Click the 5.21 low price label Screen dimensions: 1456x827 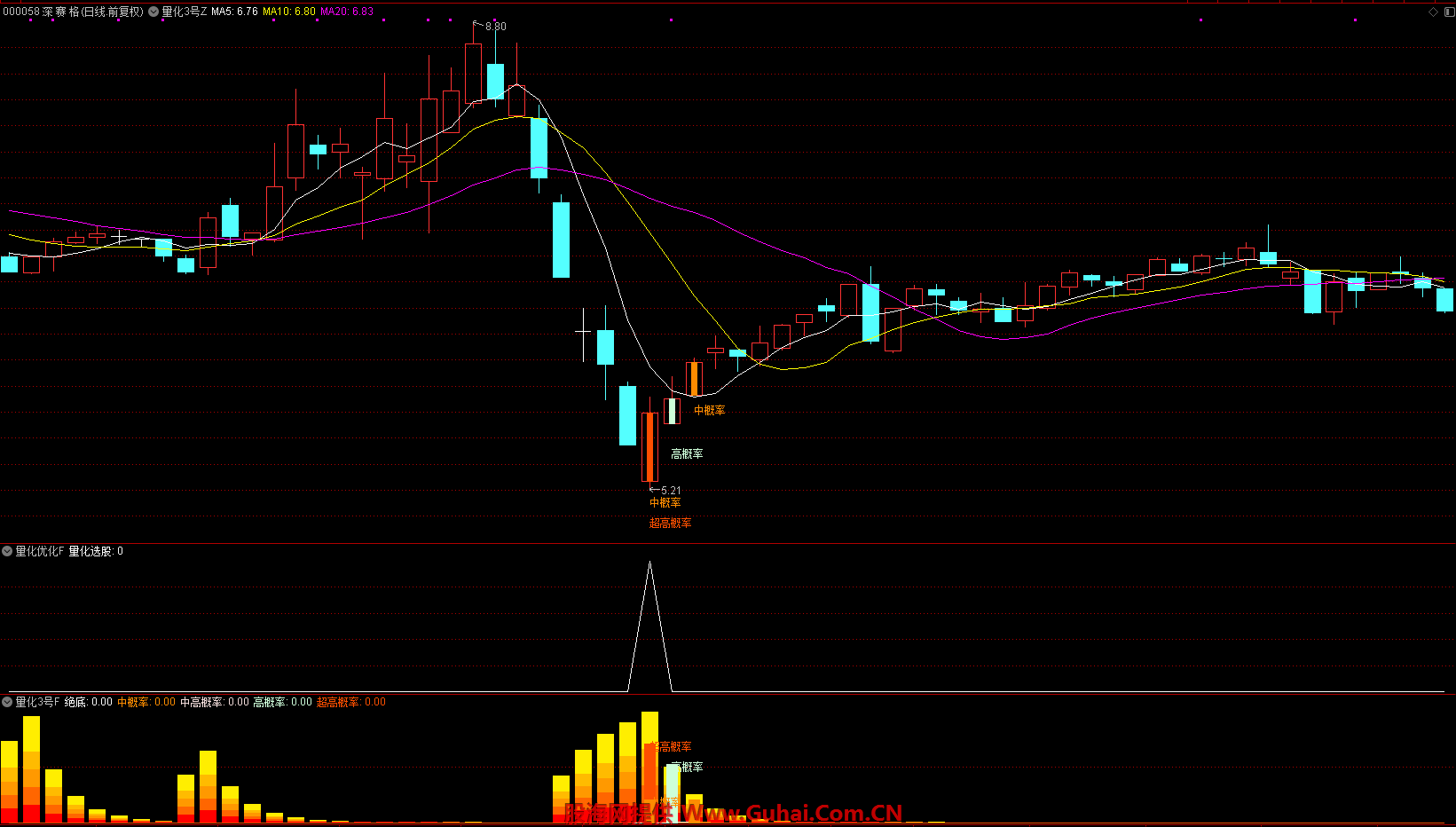[672, 491]
